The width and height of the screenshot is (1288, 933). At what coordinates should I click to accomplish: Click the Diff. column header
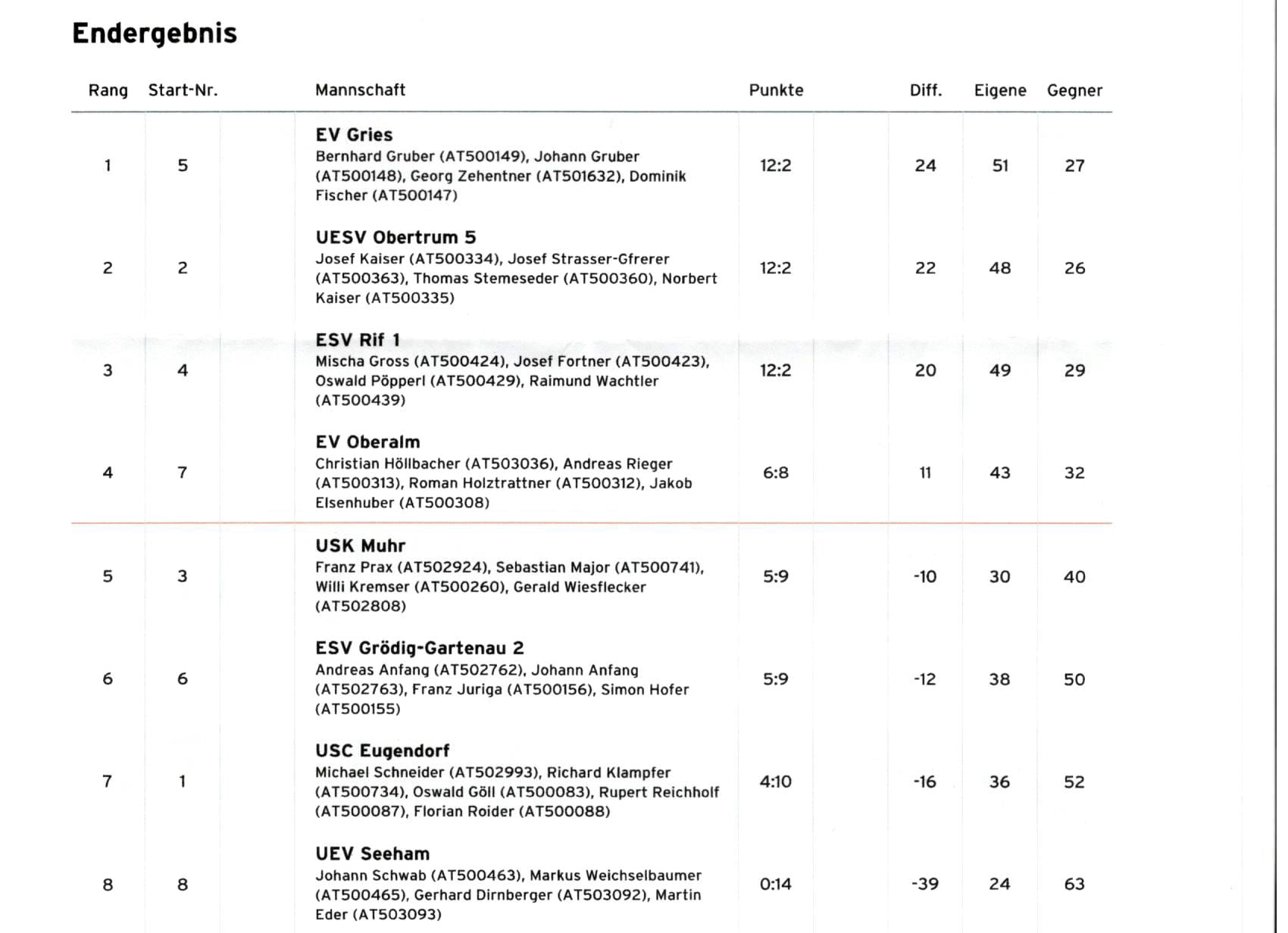tap(925, 90)
